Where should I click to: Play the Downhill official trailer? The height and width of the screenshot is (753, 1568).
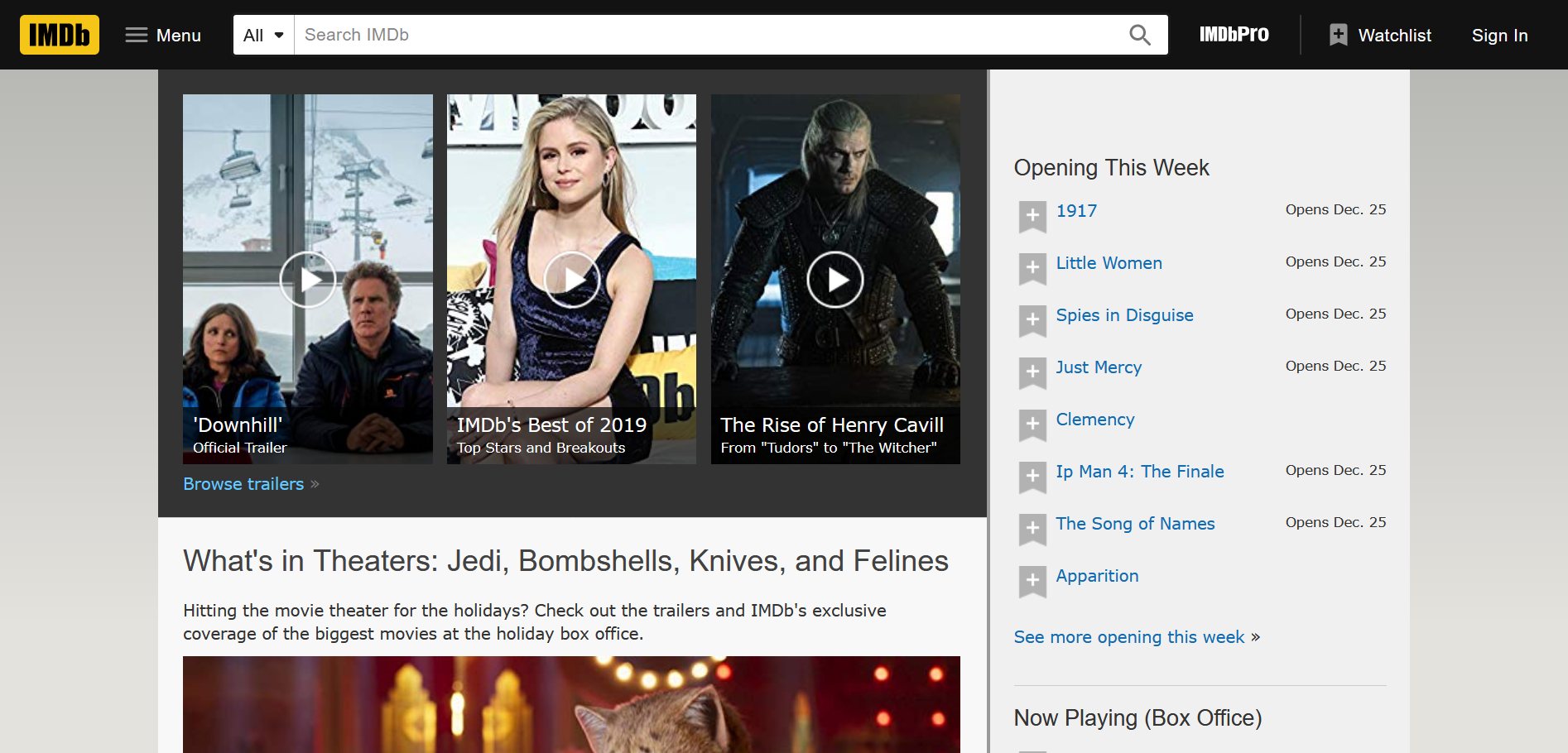pos(307,279)
